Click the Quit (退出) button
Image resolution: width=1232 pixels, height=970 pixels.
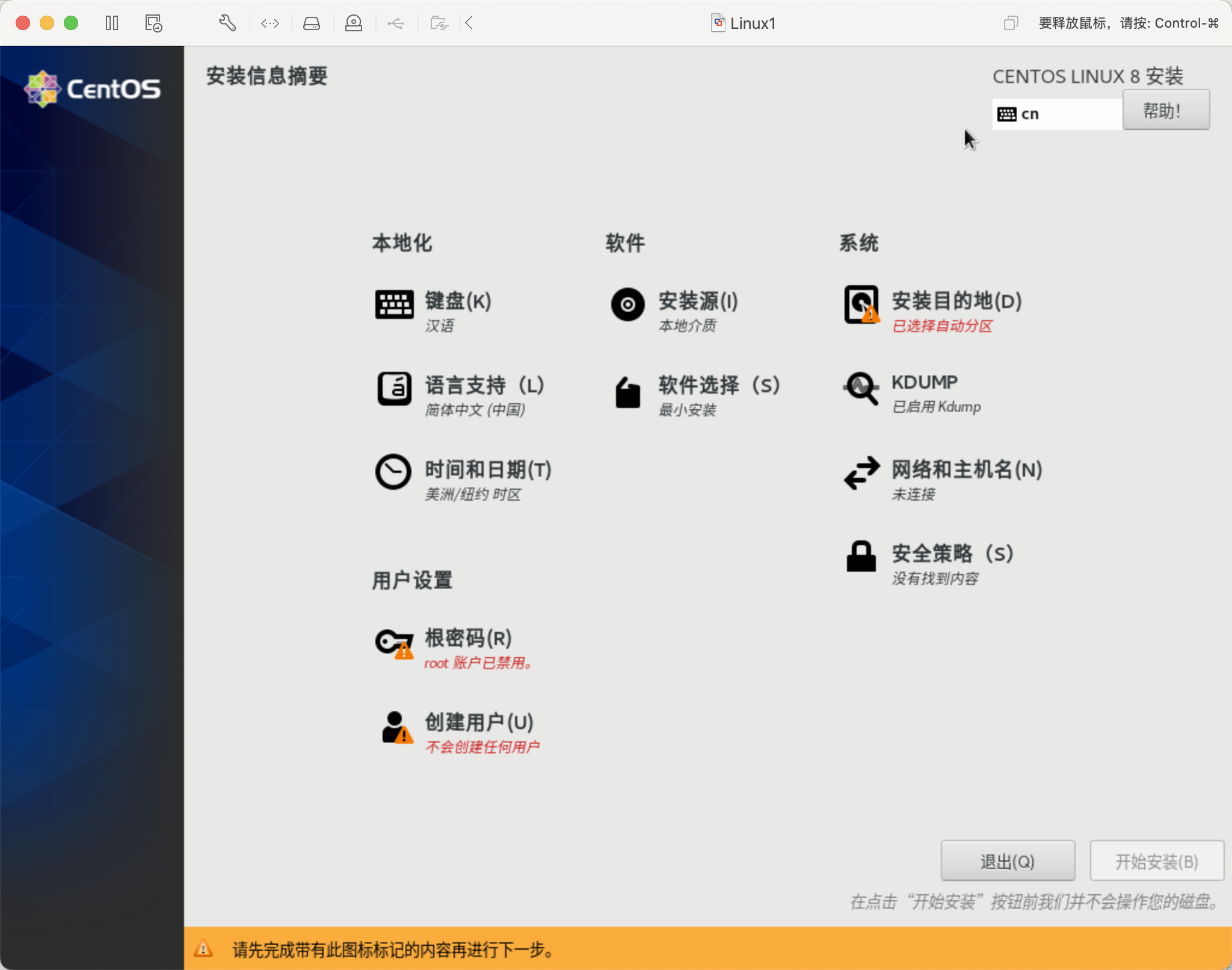click(1008, 861)
